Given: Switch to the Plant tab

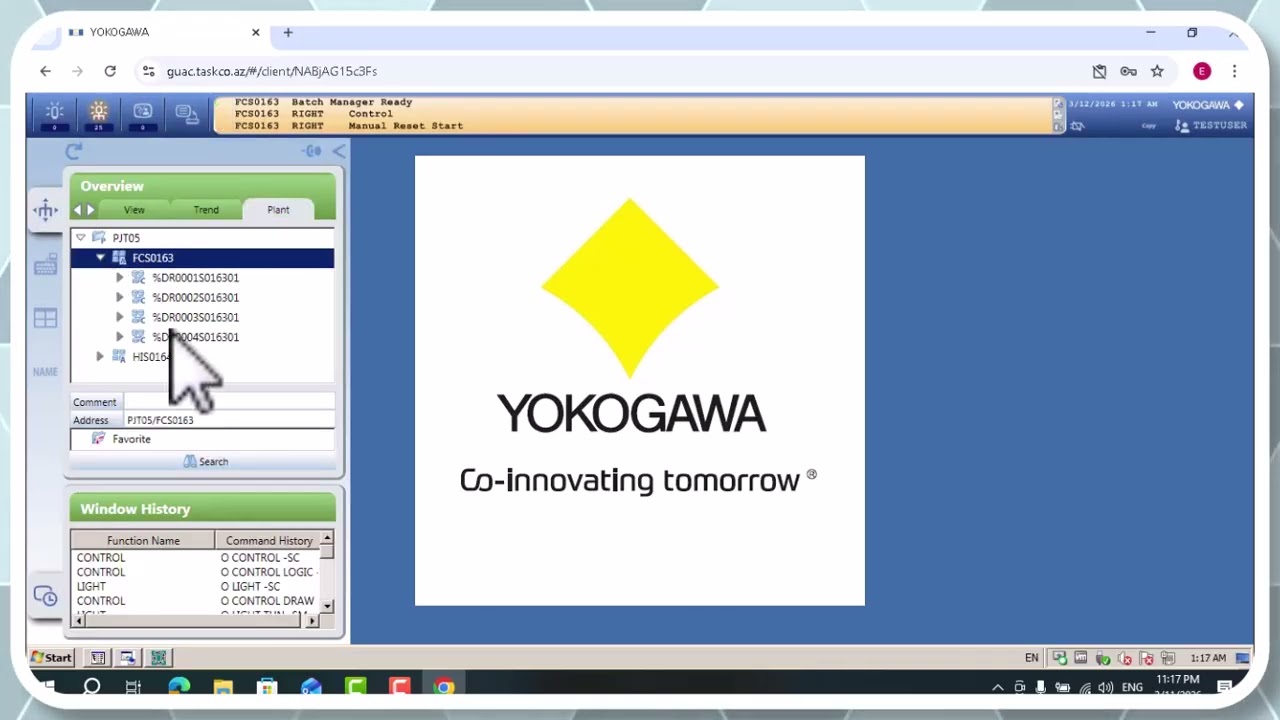Looking at the screenshot, I should (278, 210).
